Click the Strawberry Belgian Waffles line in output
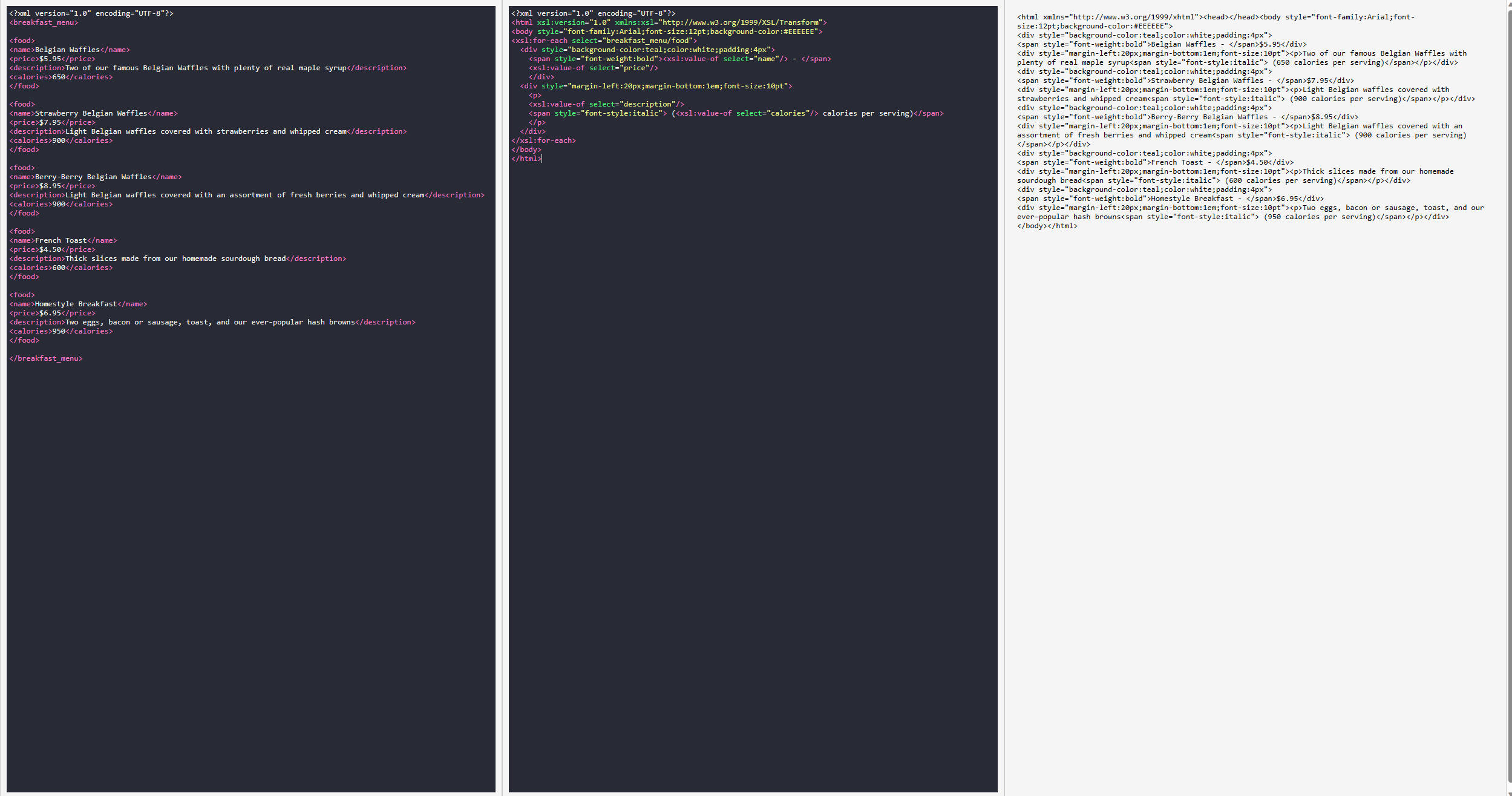 [x=1185, y=81]
